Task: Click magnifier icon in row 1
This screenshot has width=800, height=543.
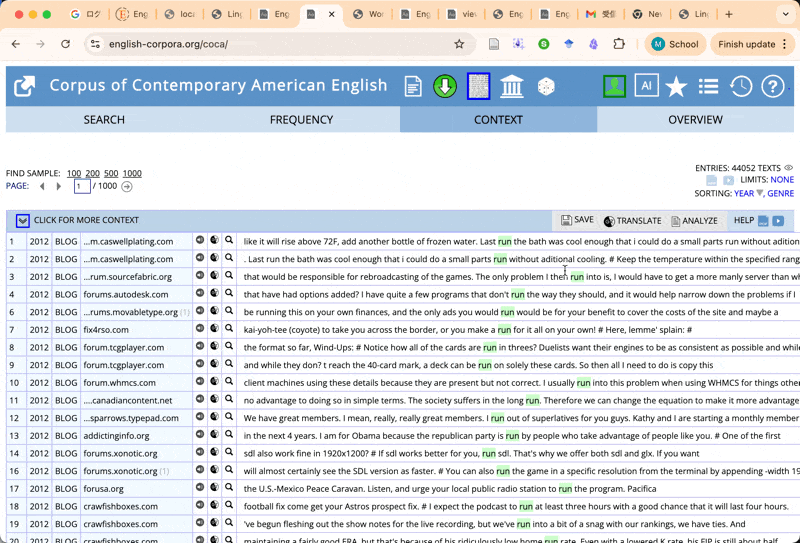Action: [x=229, y=241]
